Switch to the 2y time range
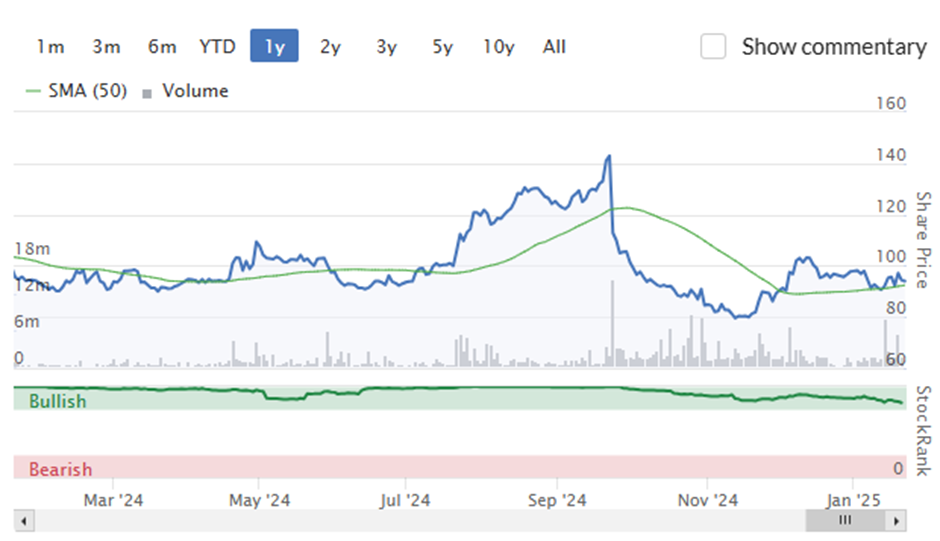The width and height of the screenshot is (940, 541). (x=330, y=46)
